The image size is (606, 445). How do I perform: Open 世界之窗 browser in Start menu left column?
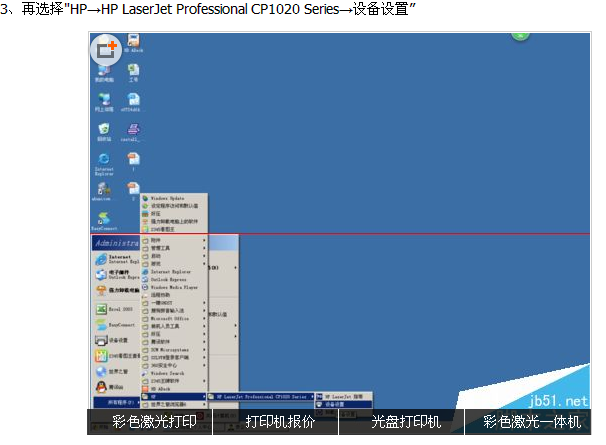click(x=111, y=372)
